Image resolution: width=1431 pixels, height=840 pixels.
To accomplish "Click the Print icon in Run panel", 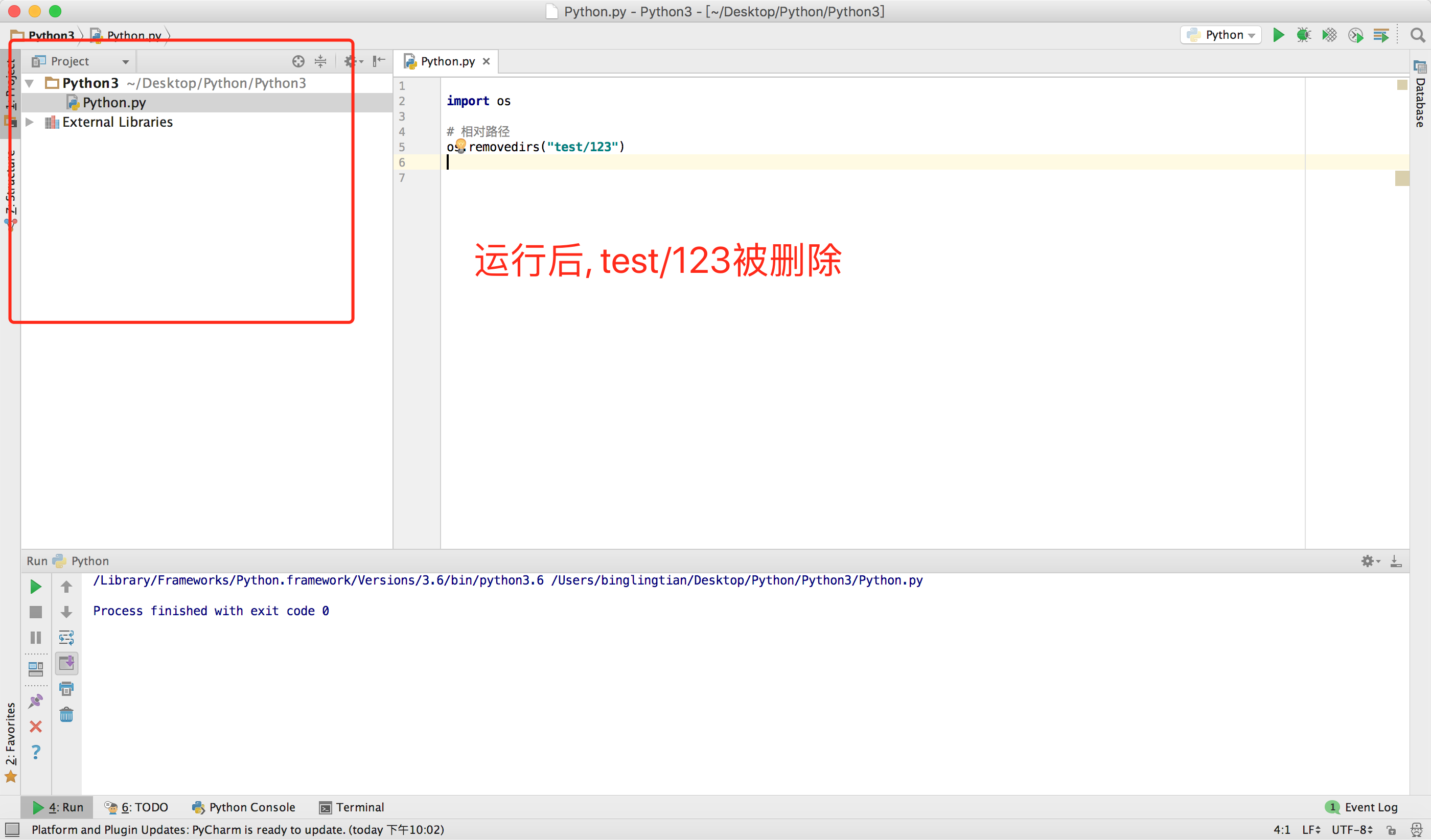I will coord(66,688).
